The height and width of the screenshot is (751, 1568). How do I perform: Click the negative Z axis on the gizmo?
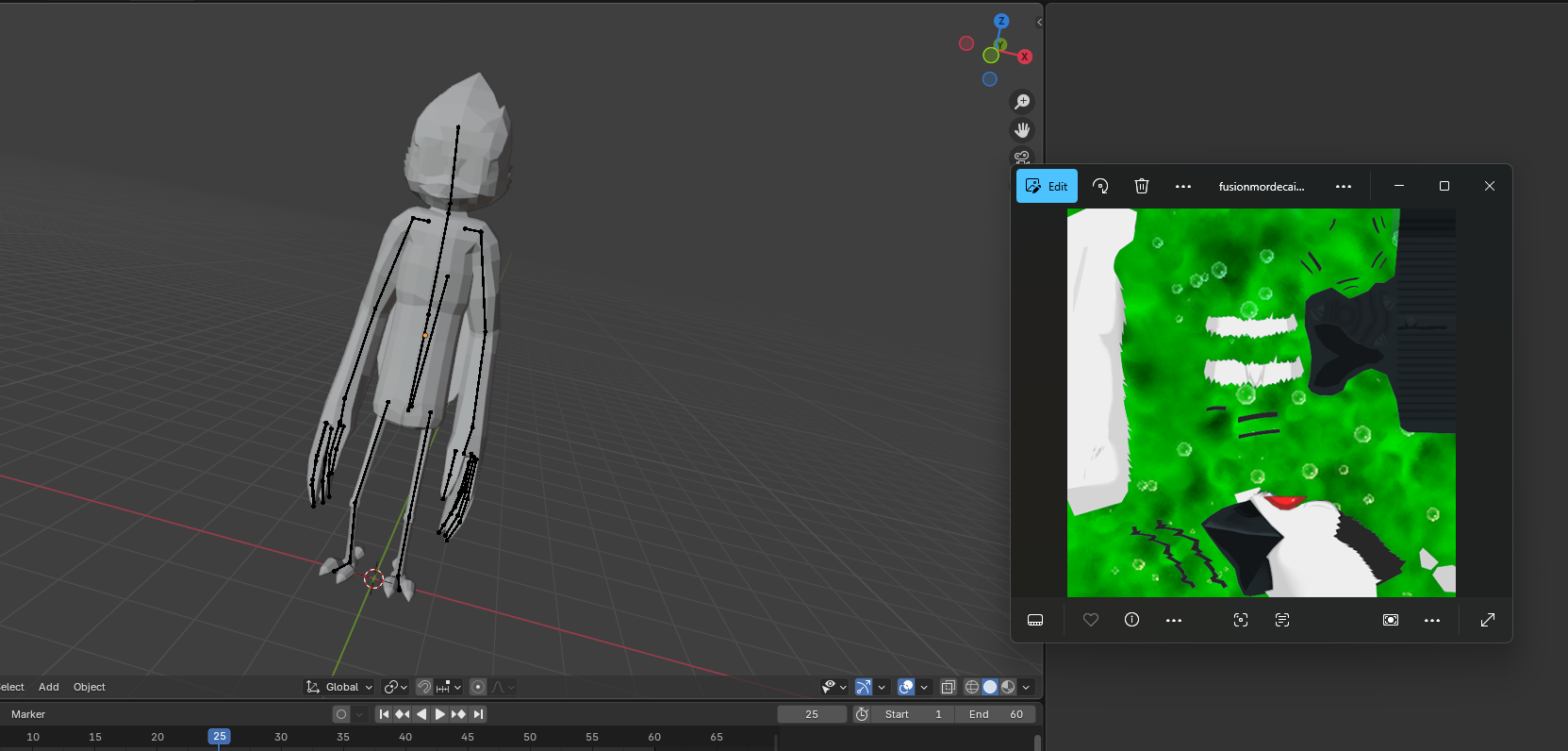tap(990, 79)
